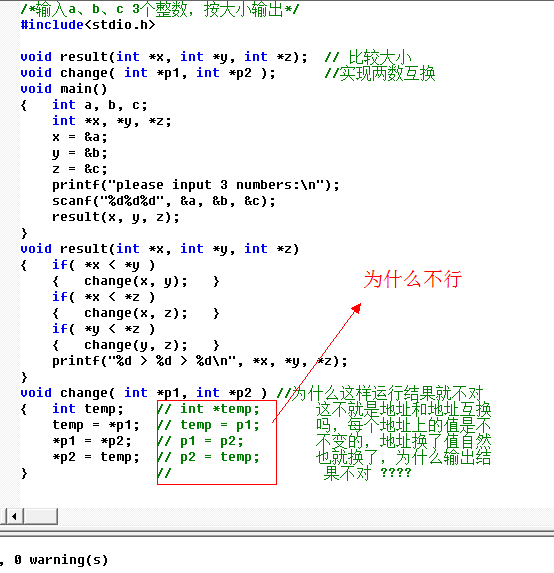
Task: Click the 'temp = *p1;' statement
Action: tap(96, 425)
